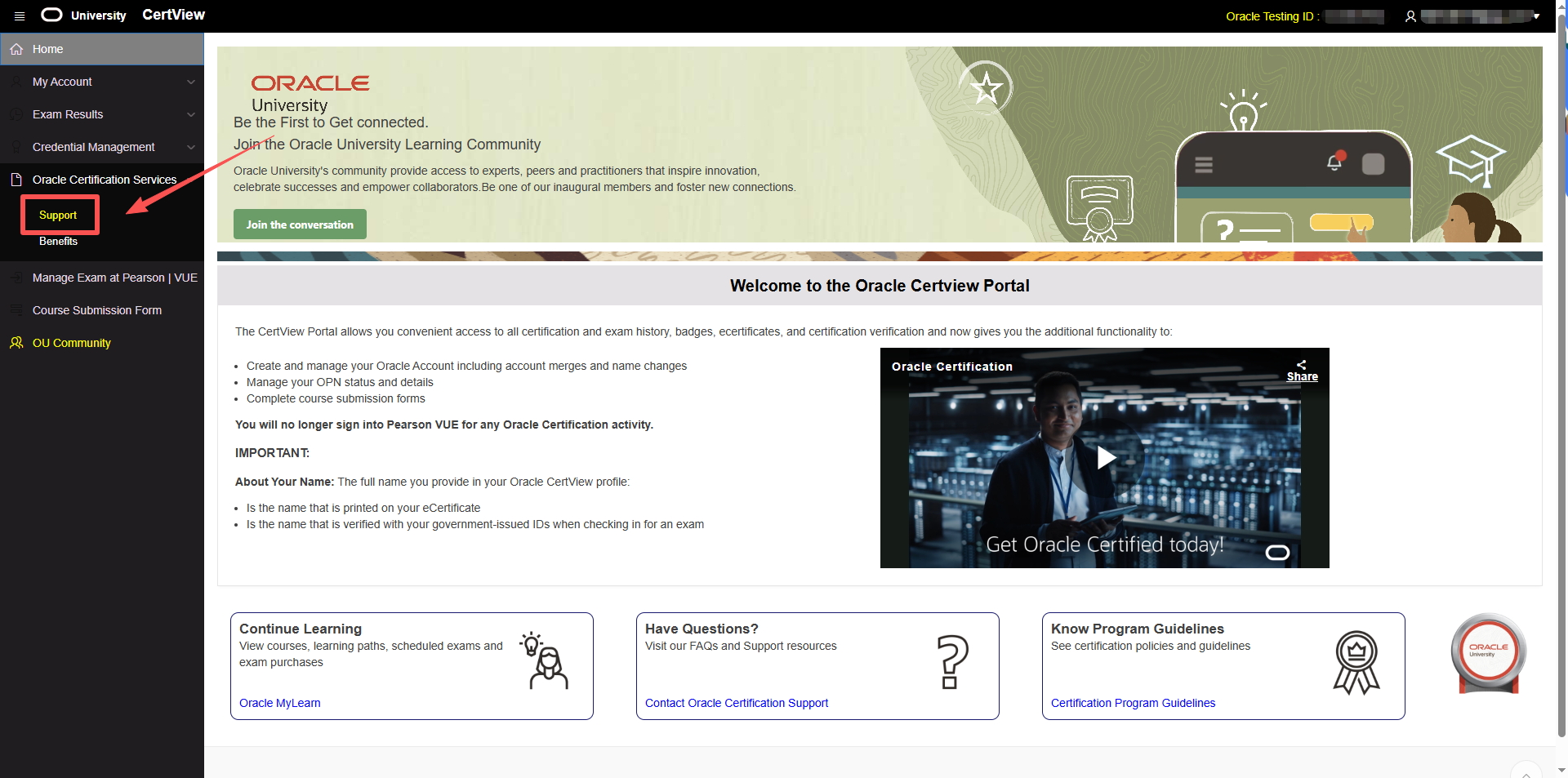This screenshot has width=1568, height=778.
Task: Click the Continue Learning card title
Action: [301, 629]
